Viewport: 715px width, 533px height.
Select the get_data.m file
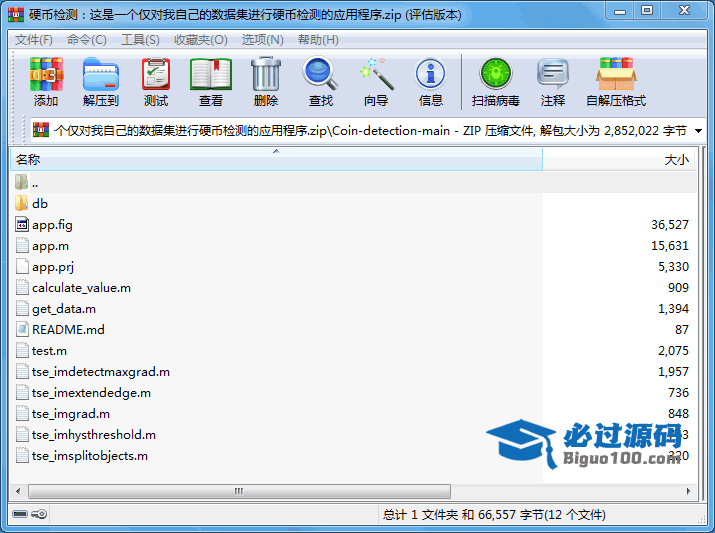[x=64, y=309]
